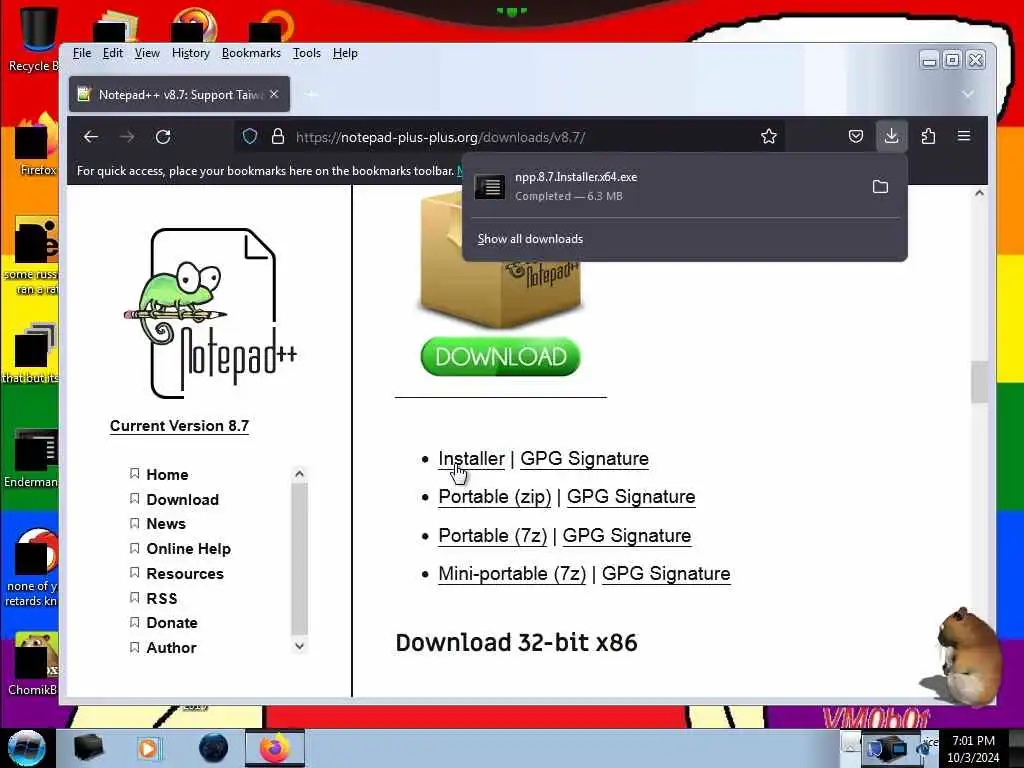
Task: Open the ChomikBox desktop icon
Action: pyautogui.click(x=33, y=664)
